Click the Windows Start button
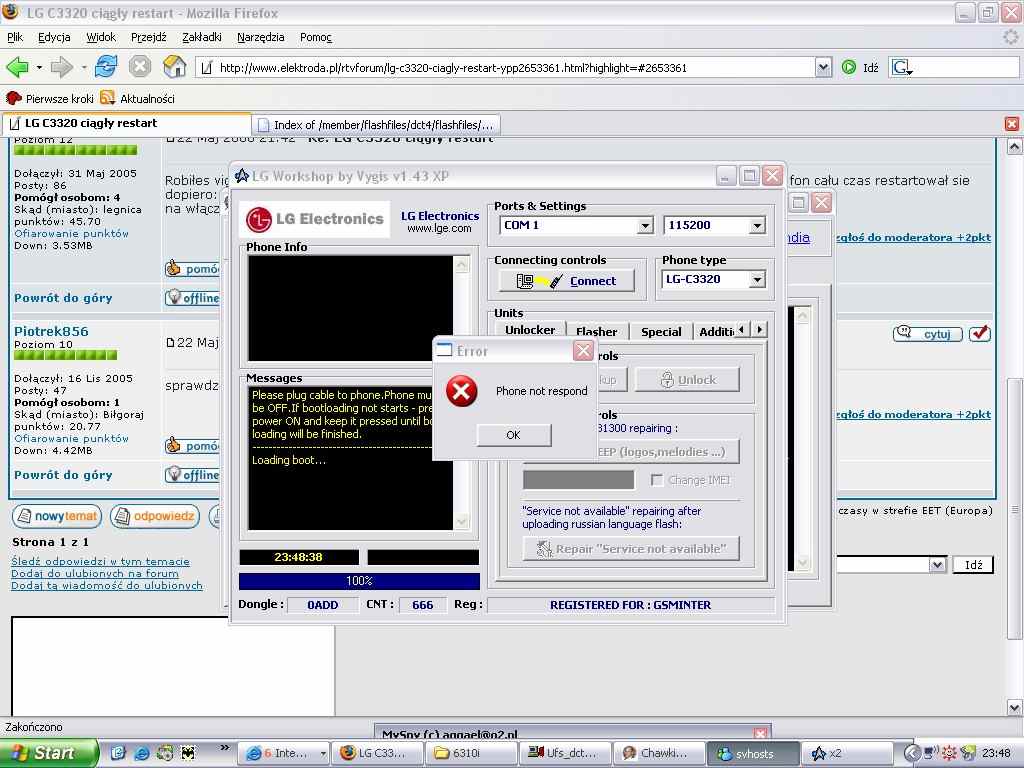The height and width of the screenshot is (768, 1024). point(48,753)
